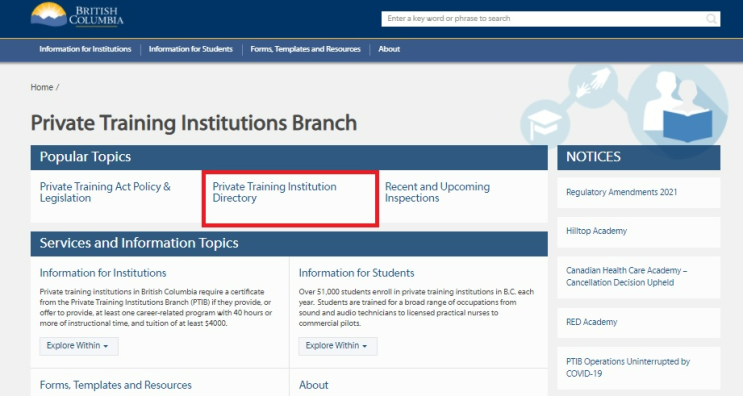Open Information for Students menu
Screen dimensions: 743x396
tap(190, 49)
